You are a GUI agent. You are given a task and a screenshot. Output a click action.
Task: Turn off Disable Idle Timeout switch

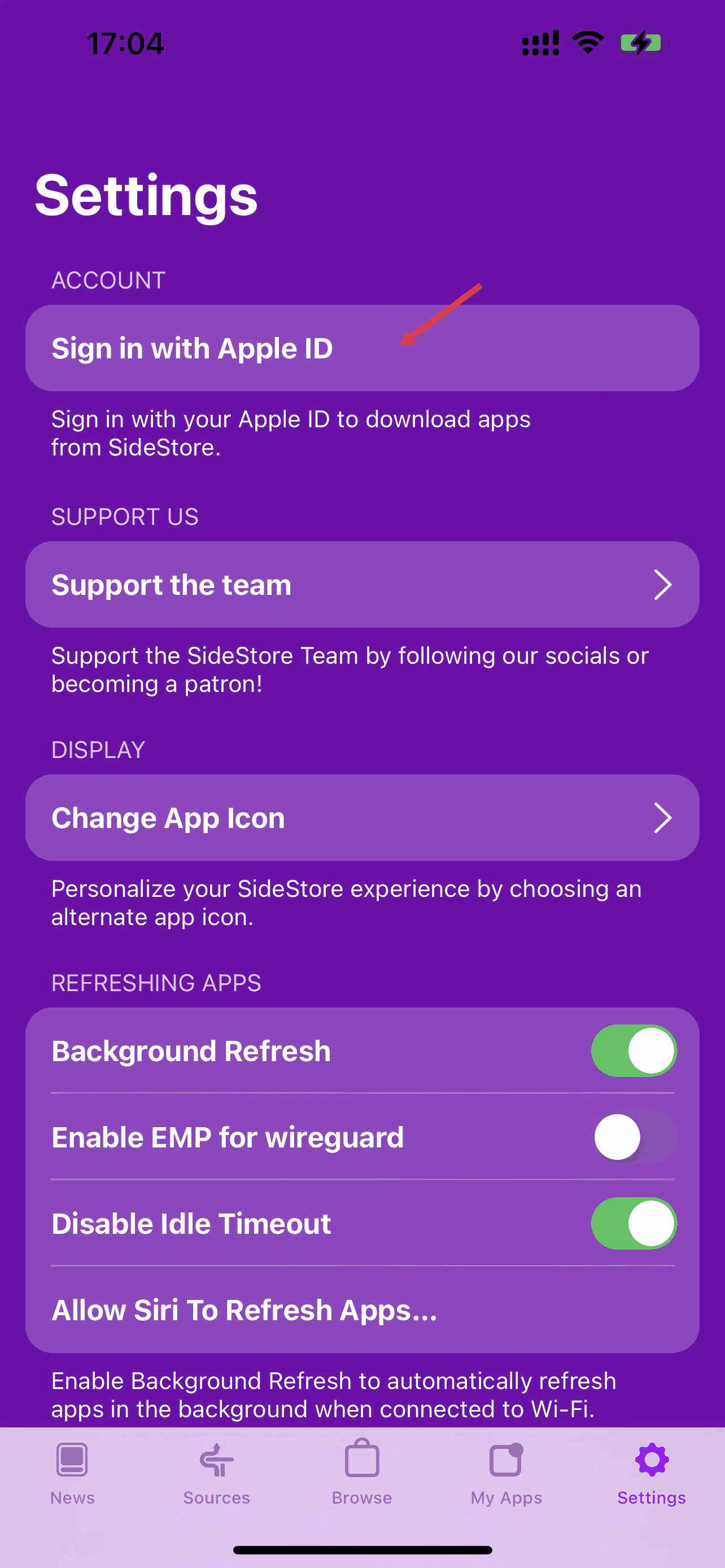(x=633, y=1224)
